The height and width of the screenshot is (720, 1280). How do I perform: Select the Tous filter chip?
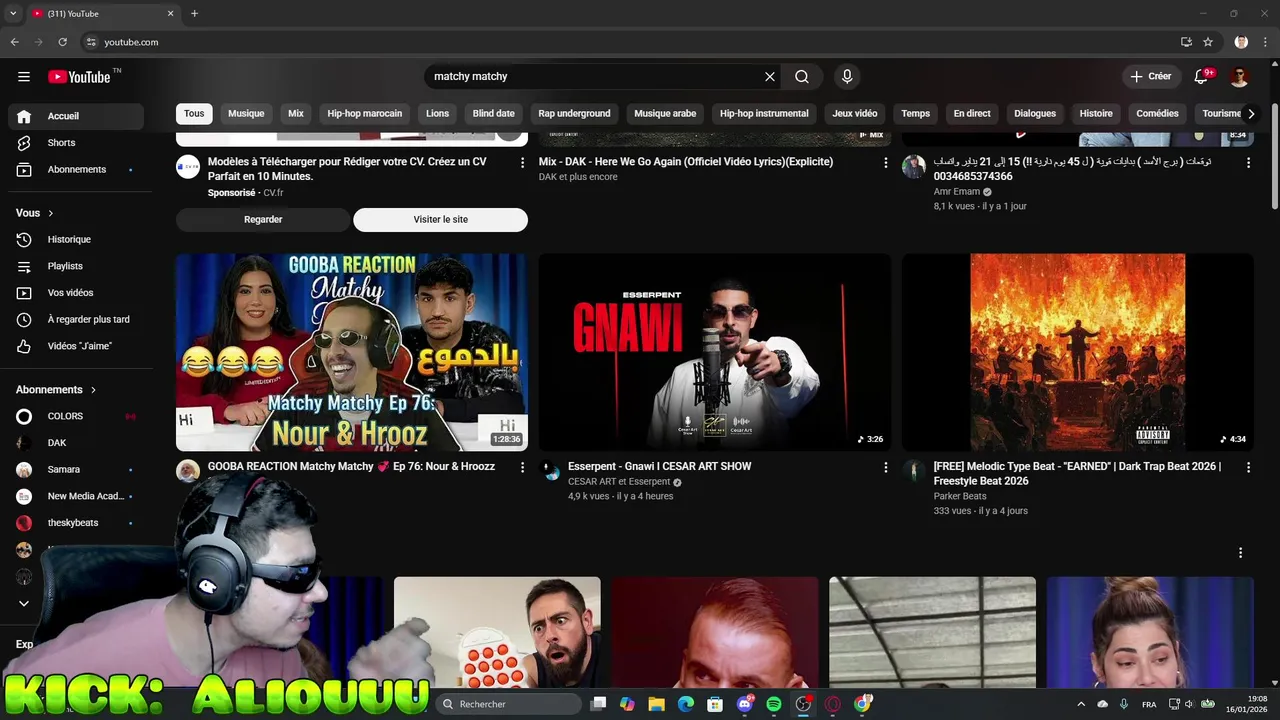pos(194,114)
